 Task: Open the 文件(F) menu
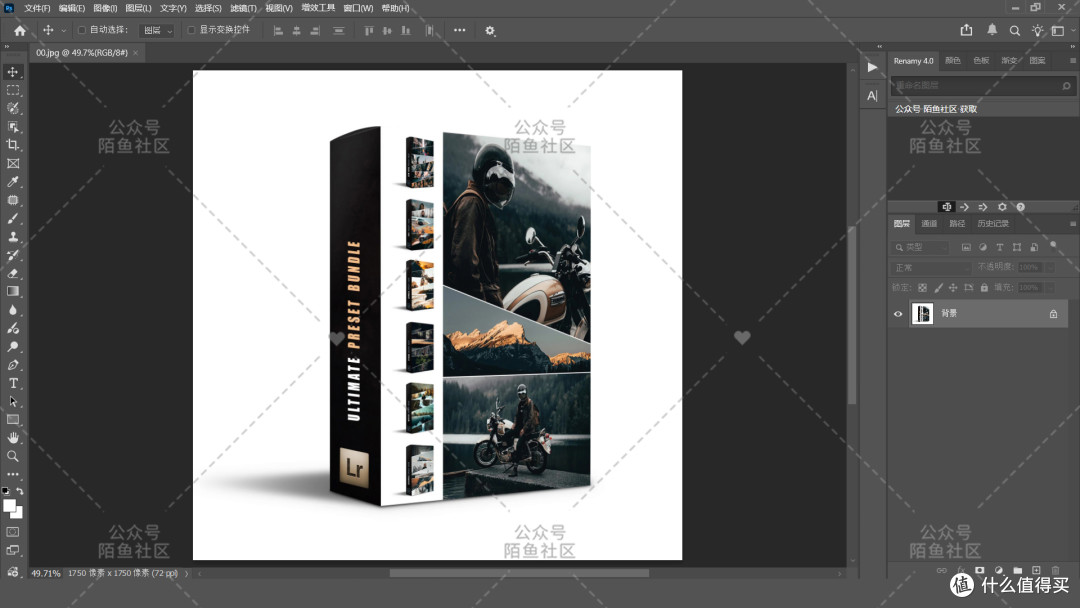point(37,8)
